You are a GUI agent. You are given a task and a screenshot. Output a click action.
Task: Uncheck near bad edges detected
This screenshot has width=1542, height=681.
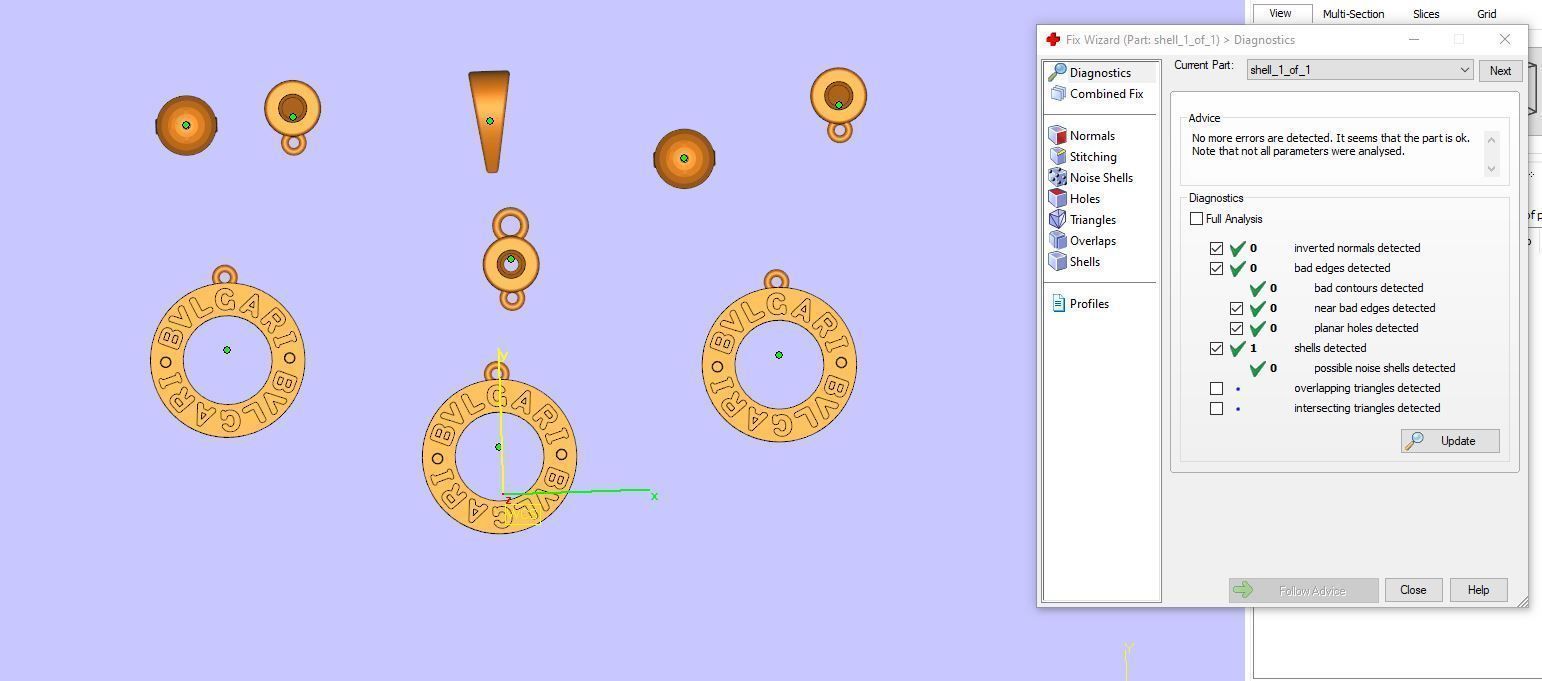coord(1236,308)
